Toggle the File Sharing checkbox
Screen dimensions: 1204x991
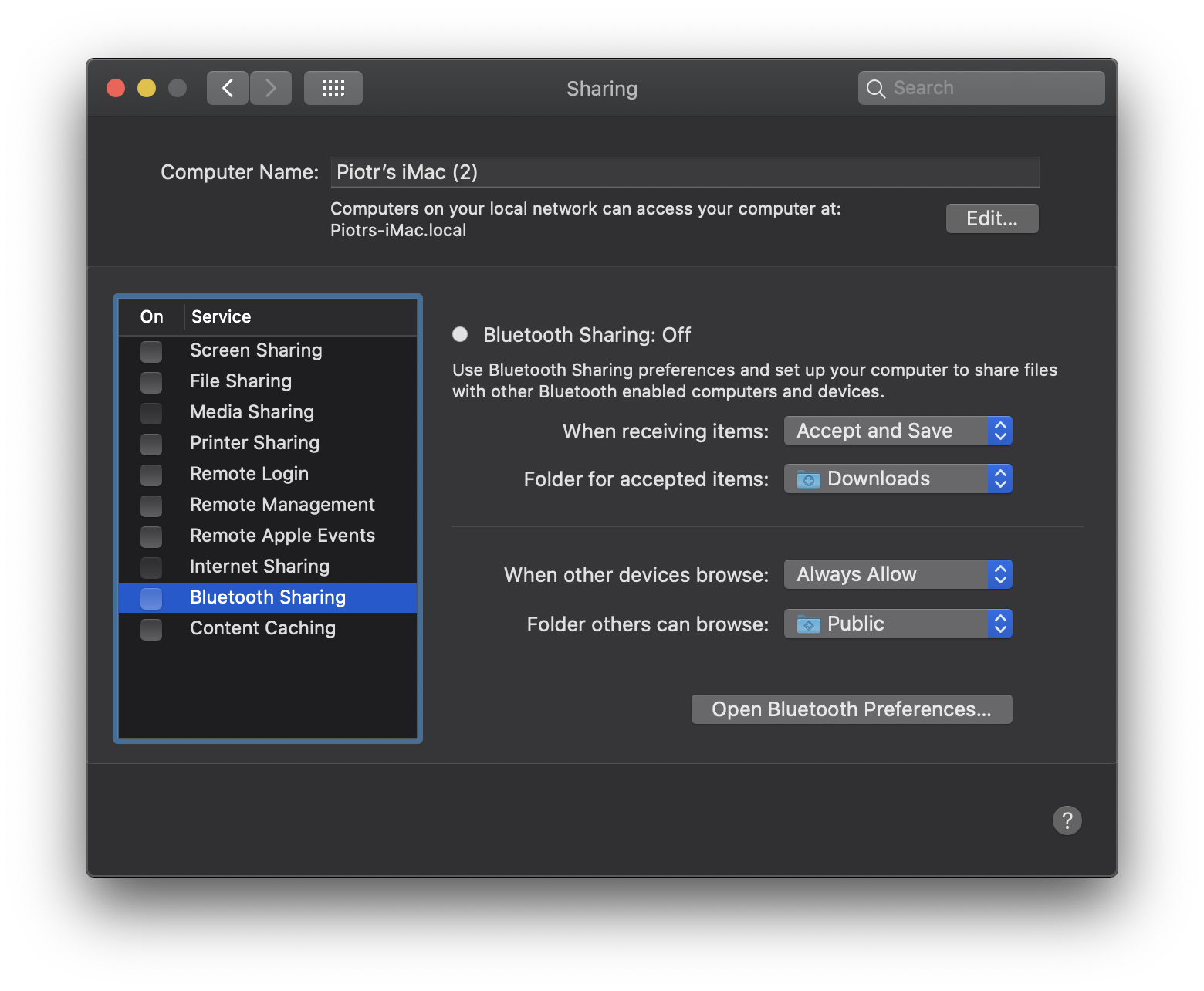(x=151, y=382)
